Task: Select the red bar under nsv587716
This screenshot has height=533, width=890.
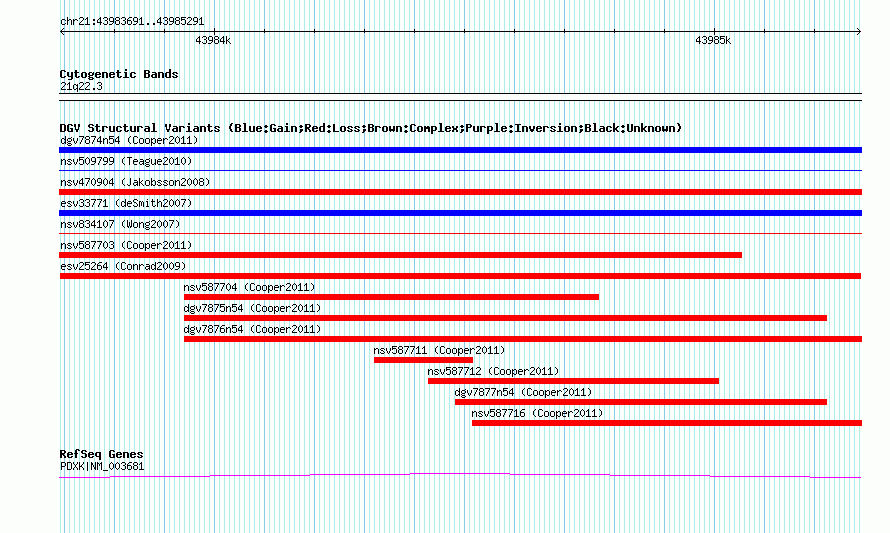Action: pos(667,423)
